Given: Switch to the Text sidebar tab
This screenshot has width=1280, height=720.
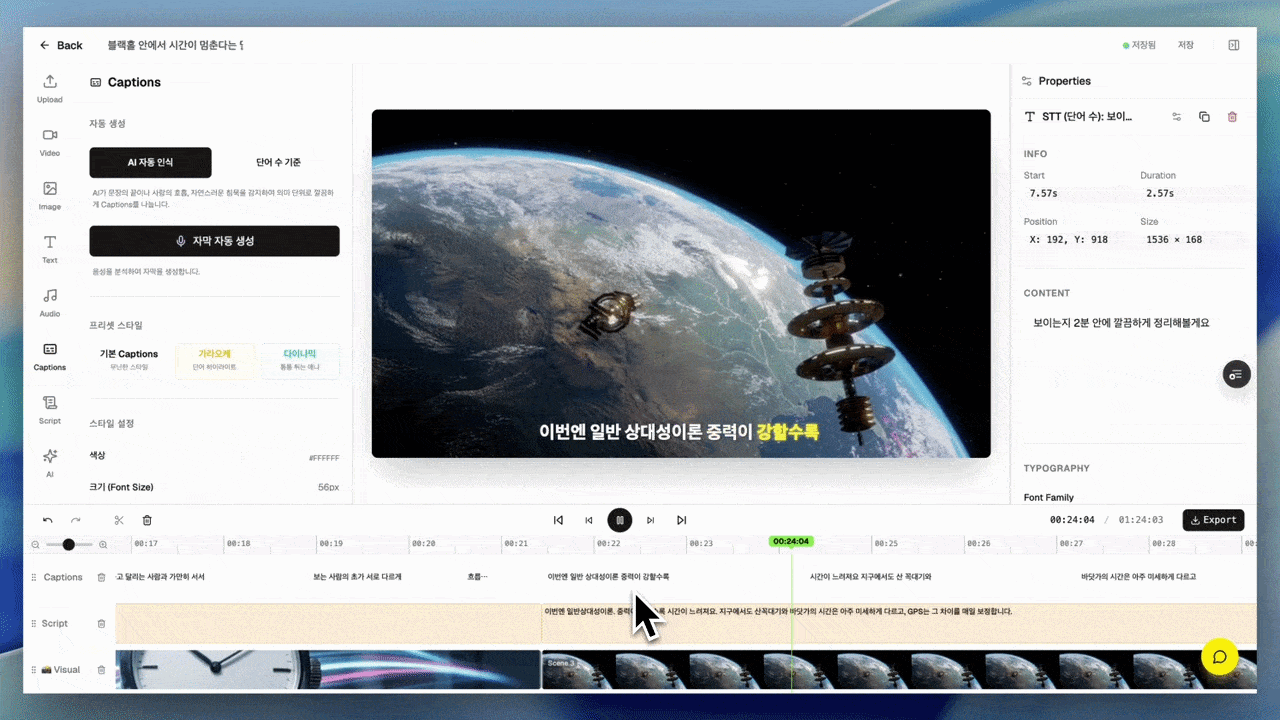Looking at the screenshot, I should pos(50,248).
